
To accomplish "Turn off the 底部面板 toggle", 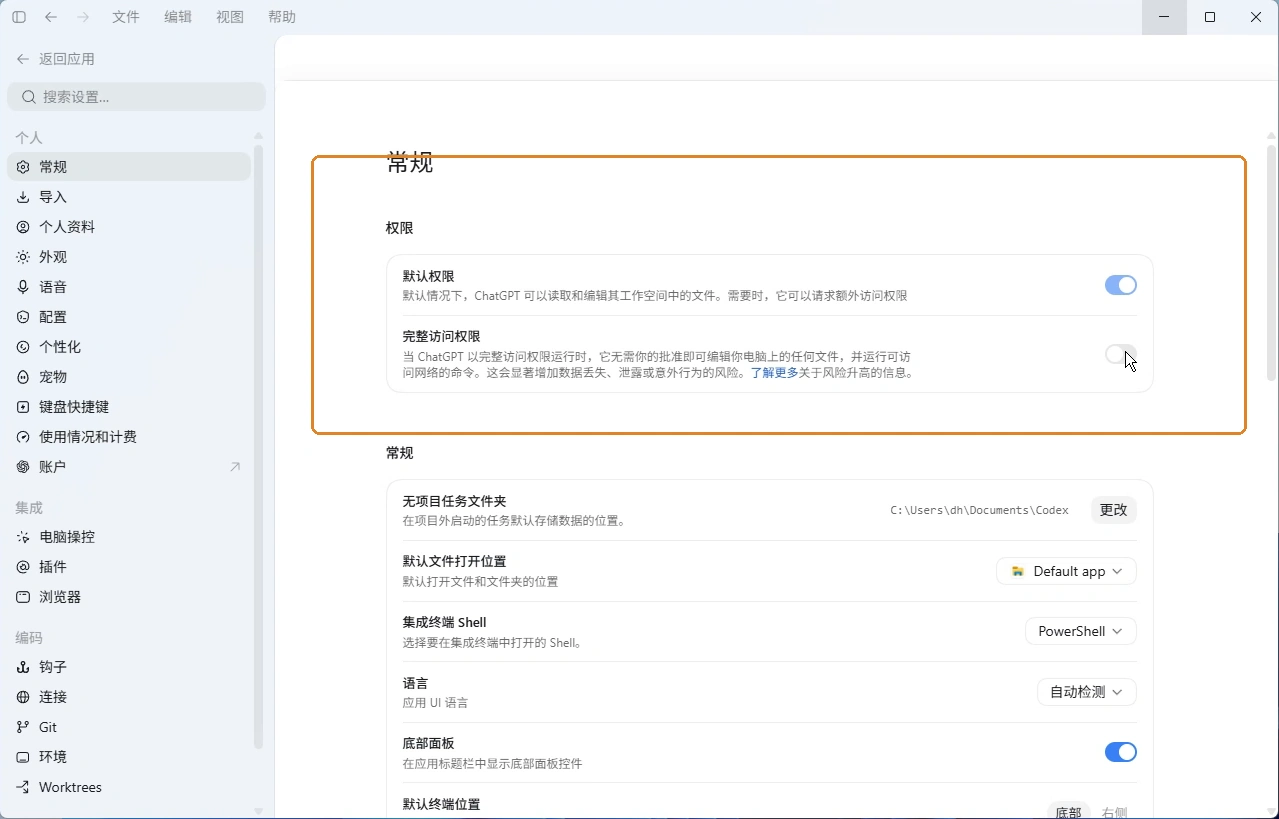I will point(1120,752).
